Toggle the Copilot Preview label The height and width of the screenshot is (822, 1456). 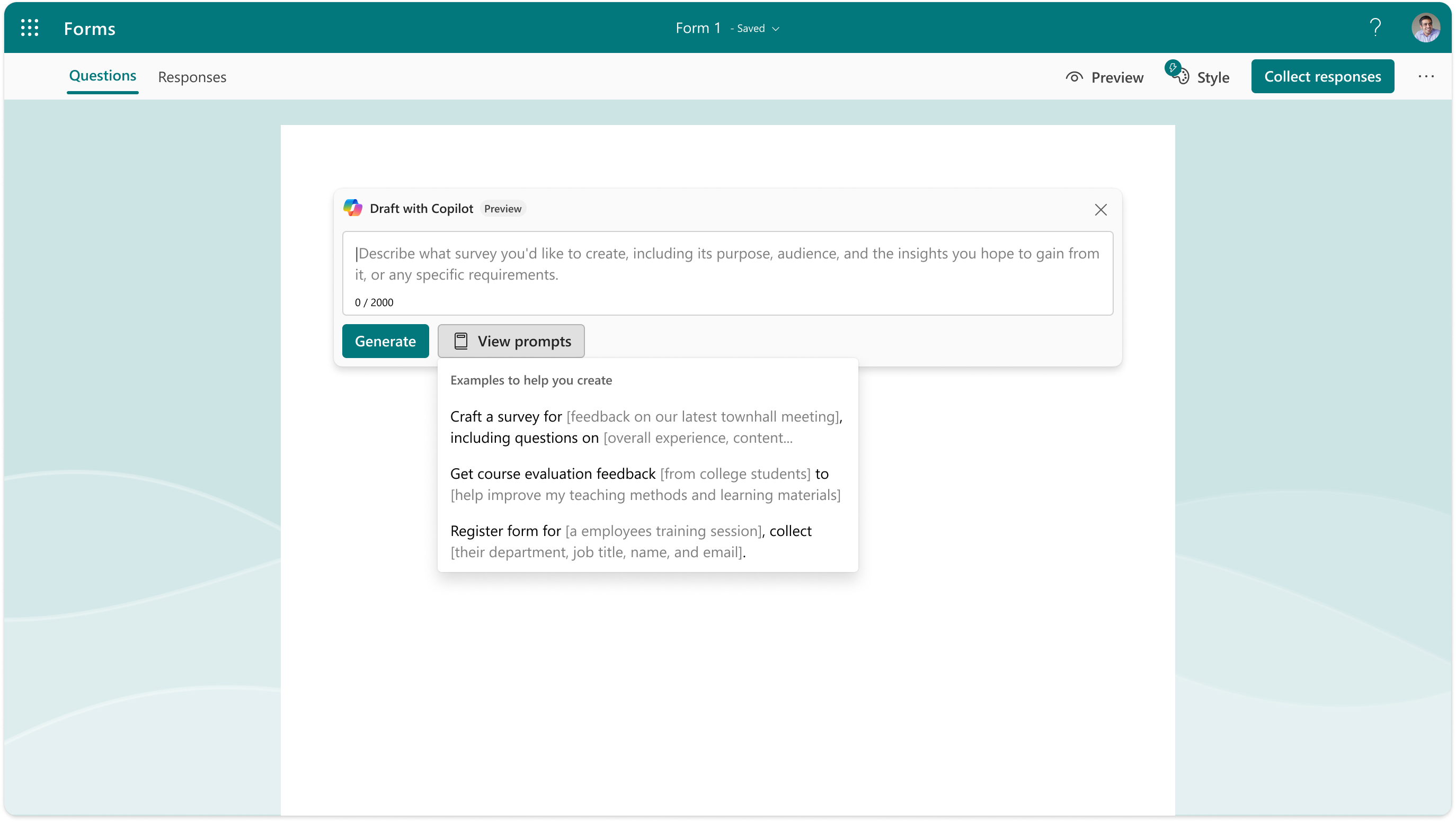tap(502, 208)
